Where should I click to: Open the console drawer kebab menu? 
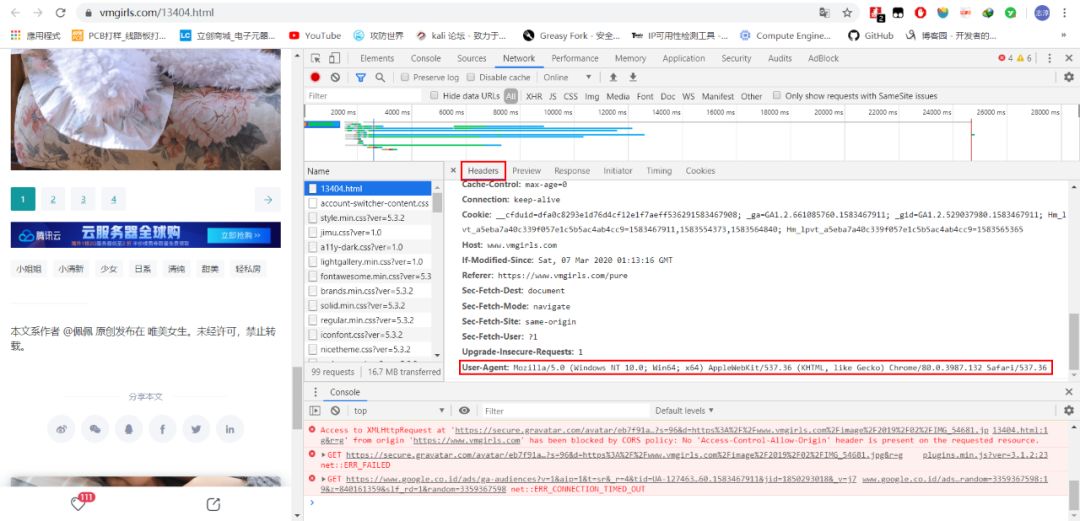[315, 392]
